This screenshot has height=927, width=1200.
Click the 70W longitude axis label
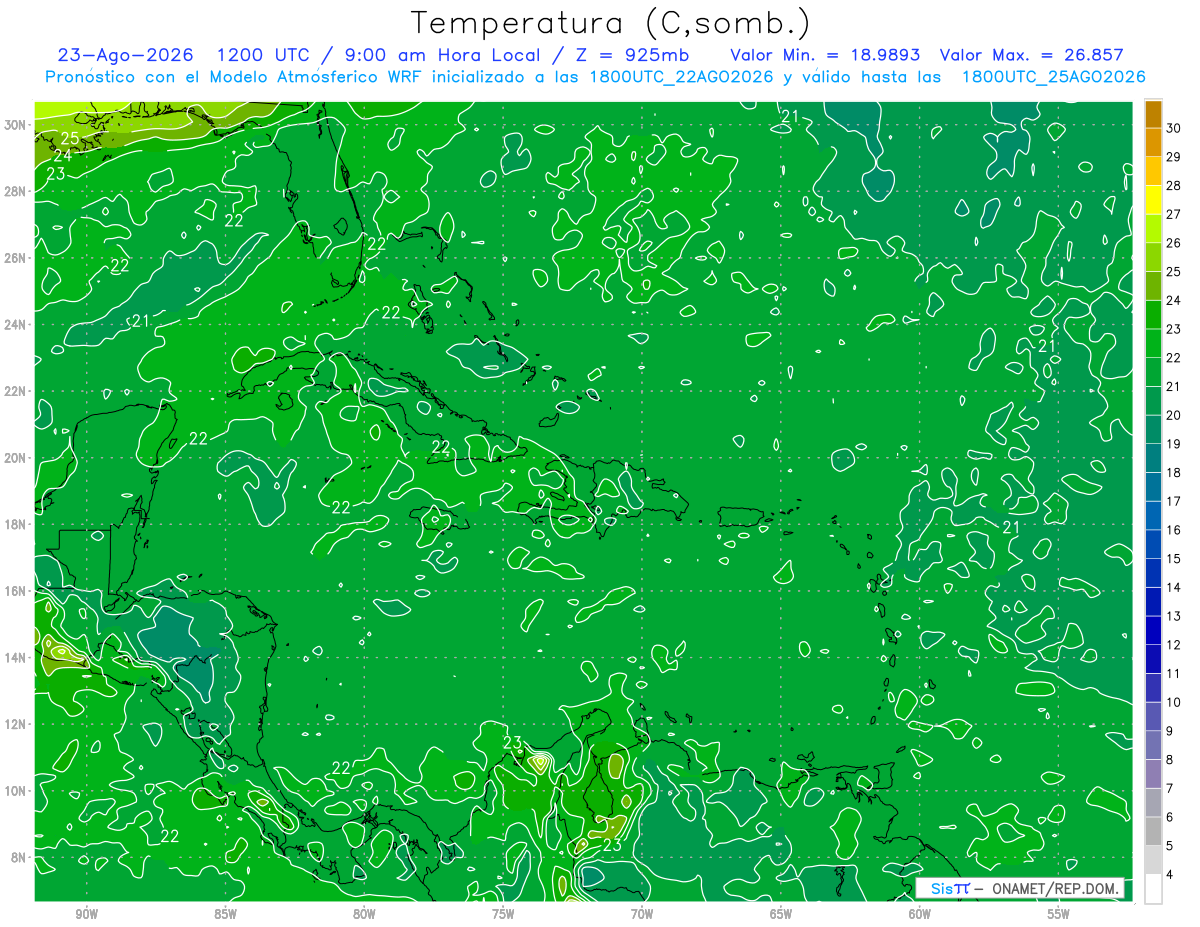642,914
